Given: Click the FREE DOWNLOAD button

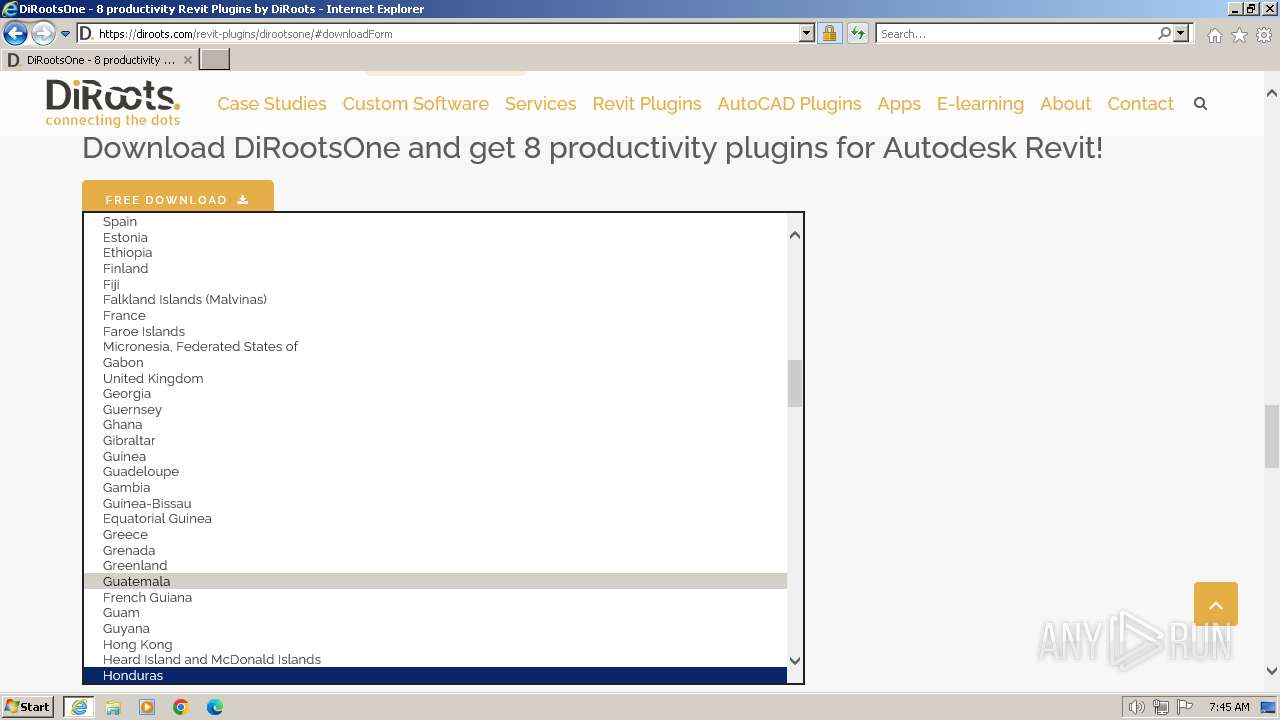Looking at the screenshot, I should coord(178,198).
